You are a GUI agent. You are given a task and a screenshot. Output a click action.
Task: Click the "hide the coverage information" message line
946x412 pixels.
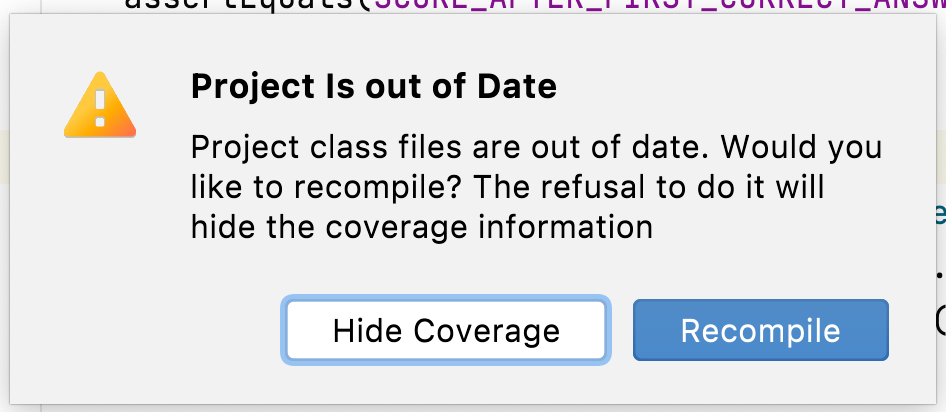tap(421, 227)
